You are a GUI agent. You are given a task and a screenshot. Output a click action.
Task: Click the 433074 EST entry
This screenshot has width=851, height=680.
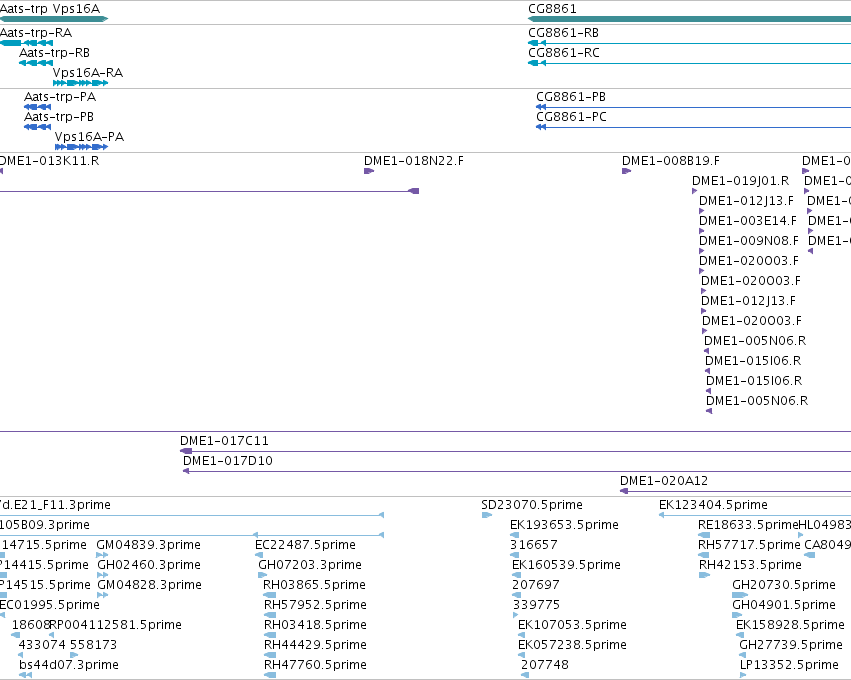tap(42, 645)
